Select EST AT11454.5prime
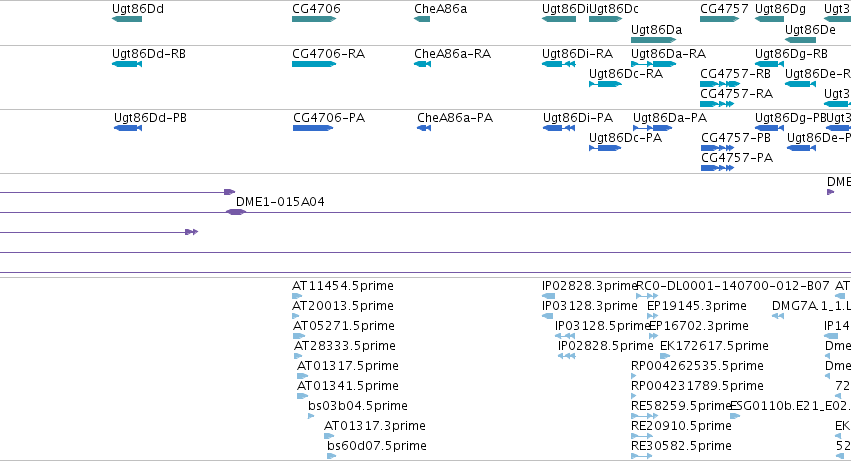This screenshot has height=461, width=851. [297, 296]
